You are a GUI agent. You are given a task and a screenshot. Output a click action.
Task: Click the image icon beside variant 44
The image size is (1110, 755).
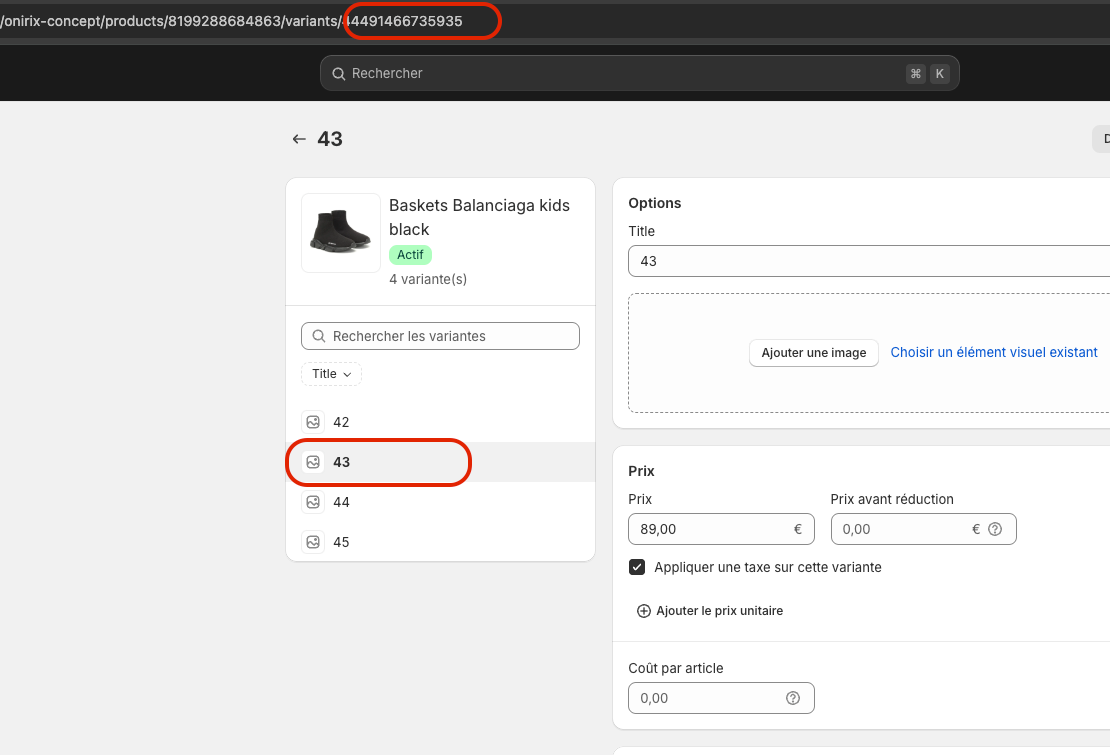313,502
